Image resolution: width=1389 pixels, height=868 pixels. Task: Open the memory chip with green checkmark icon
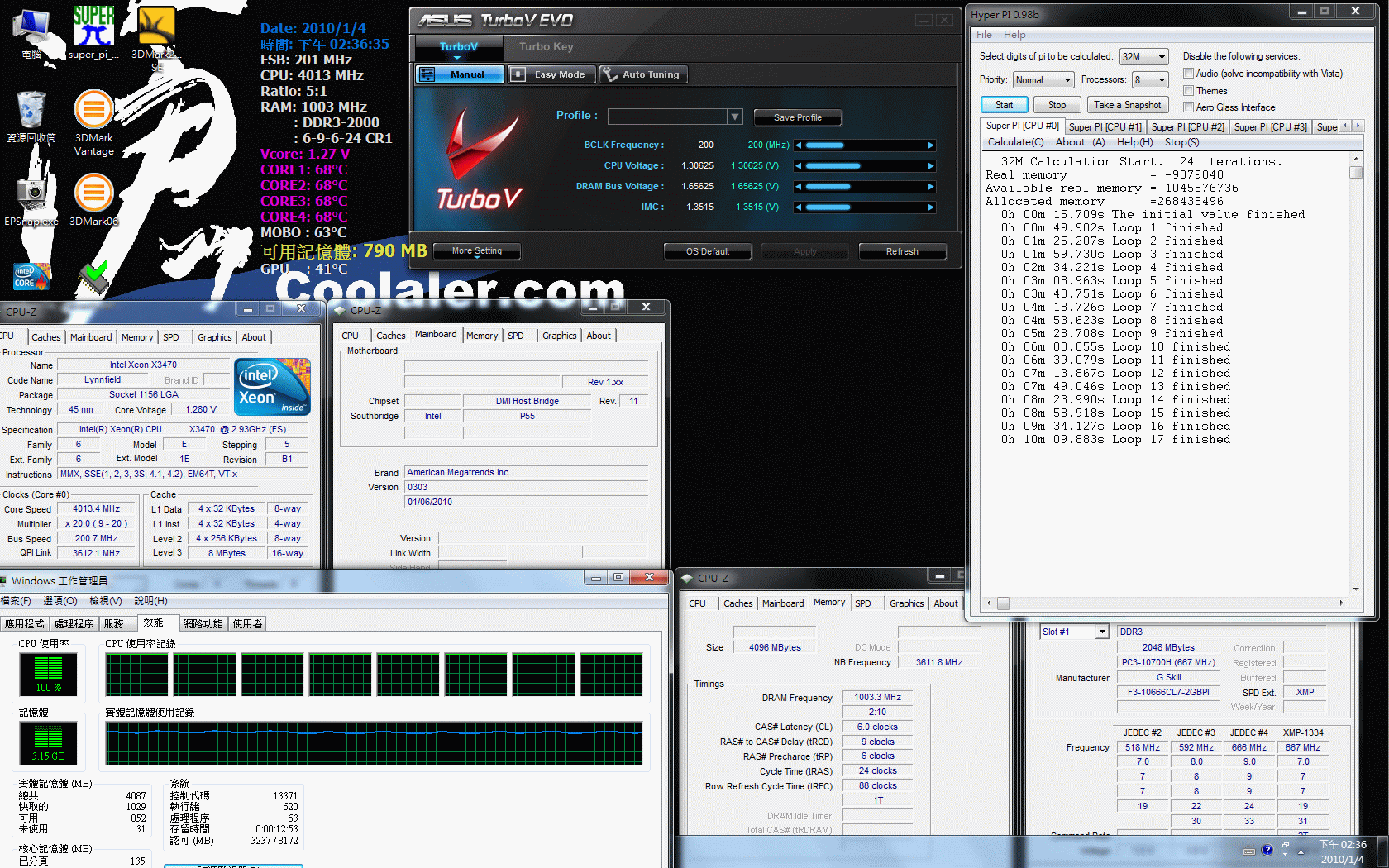pyautogui.click(x=93, y=278)
